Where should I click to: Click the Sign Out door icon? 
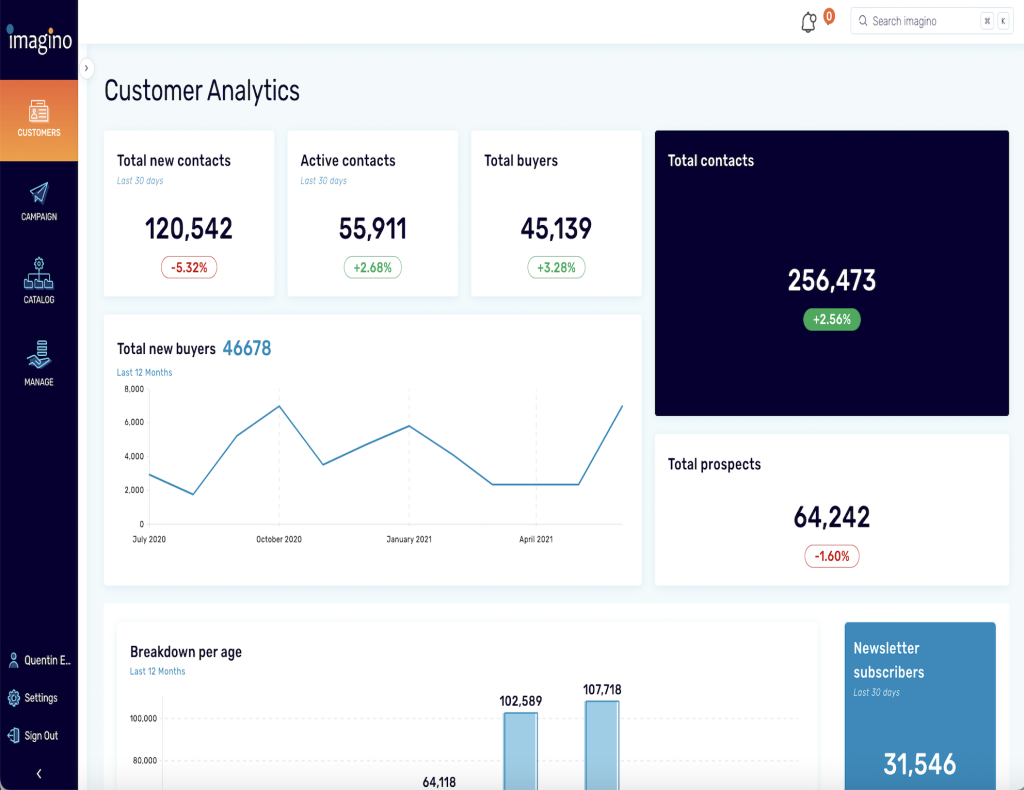[16, 735]
